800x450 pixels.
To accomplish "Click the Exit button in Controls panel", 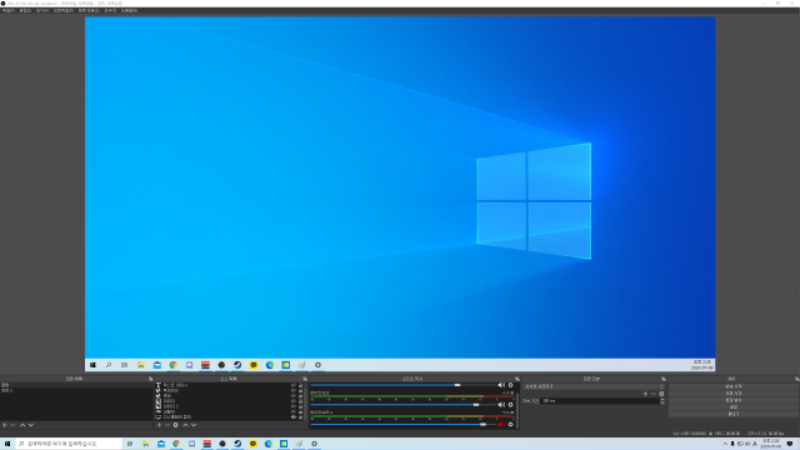I will point(733,414).
